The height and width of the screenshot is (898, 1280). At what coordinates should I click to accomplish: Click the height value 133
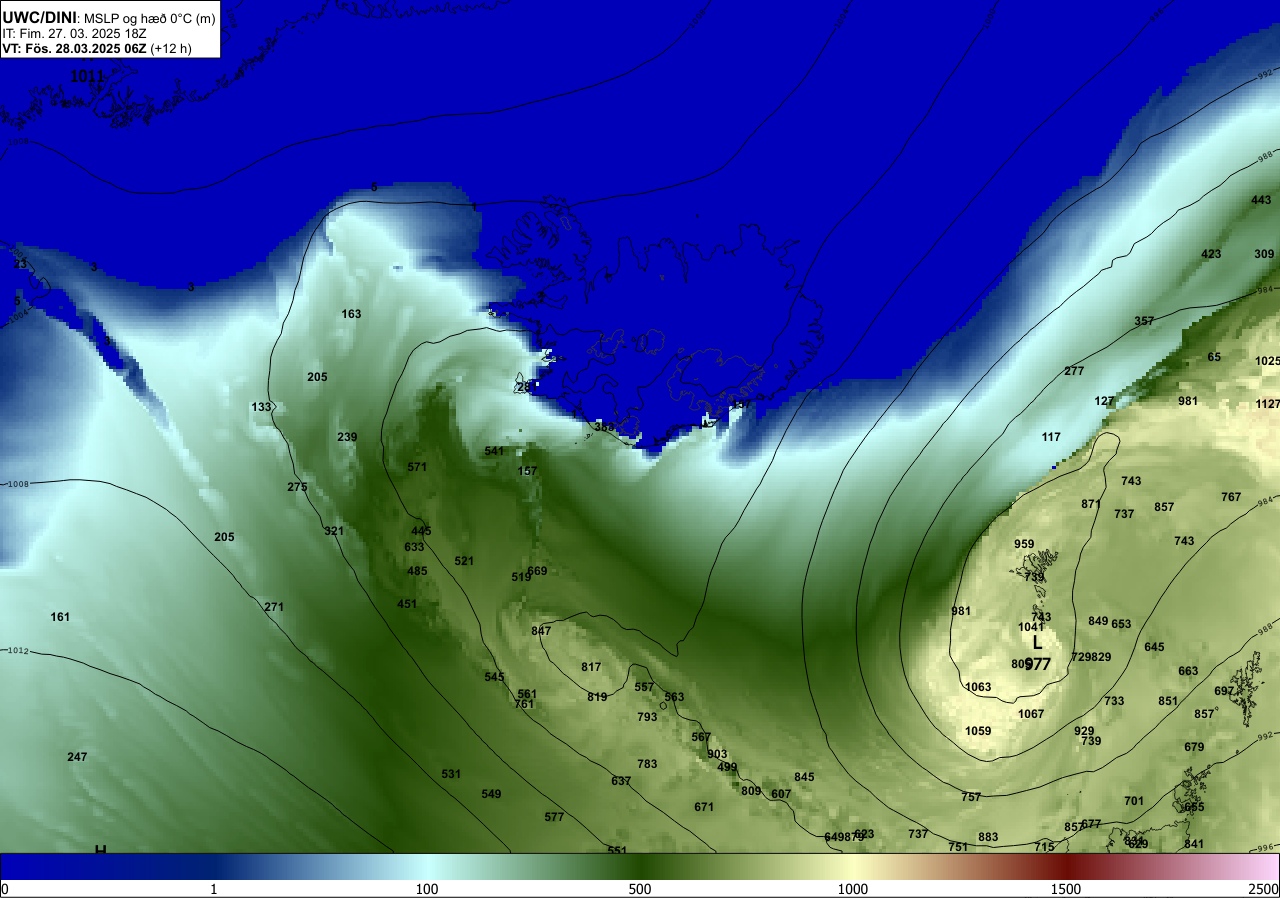[261, 407]
